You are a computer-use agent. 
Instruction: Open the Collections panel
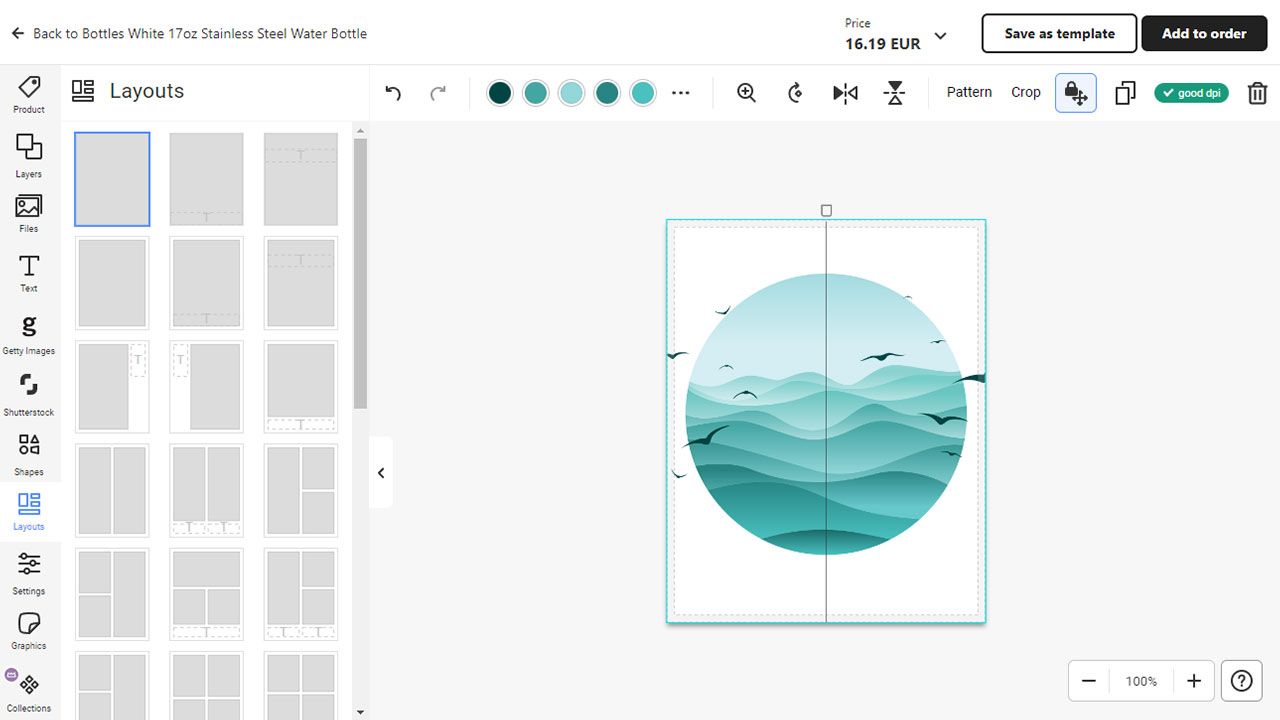coord(29,692)
